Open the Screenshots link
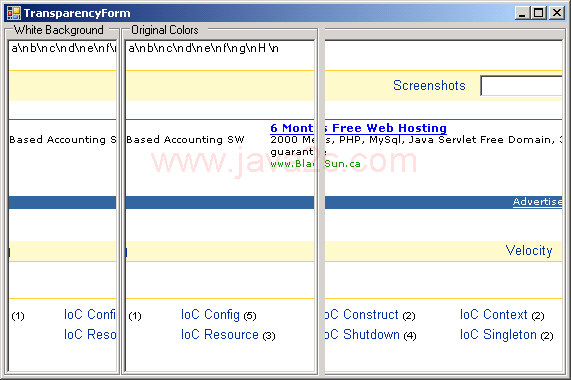This screenshot has height=380, width=571. tap(429, 86)
